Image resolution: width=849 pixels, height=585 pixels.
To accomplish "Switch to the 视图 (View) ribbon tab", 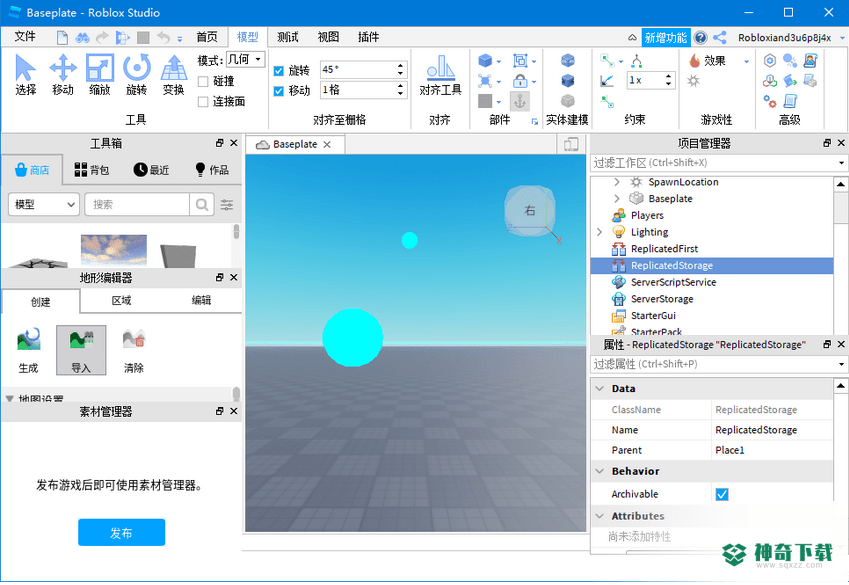I will click(x=328, y=37).
